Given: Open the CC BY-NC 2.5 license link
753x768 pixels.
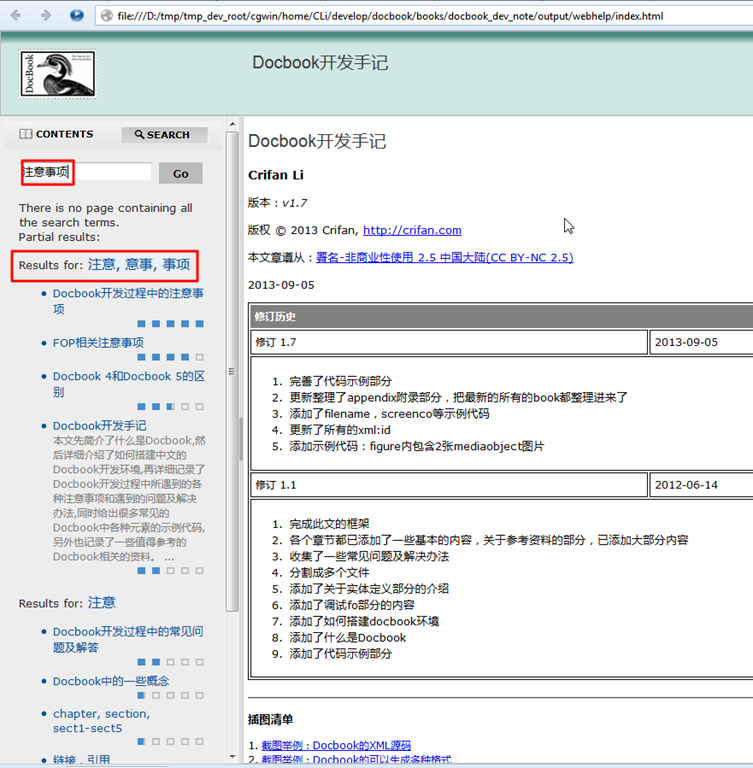Looking at the screenshot, I should [x=444, y=257].
